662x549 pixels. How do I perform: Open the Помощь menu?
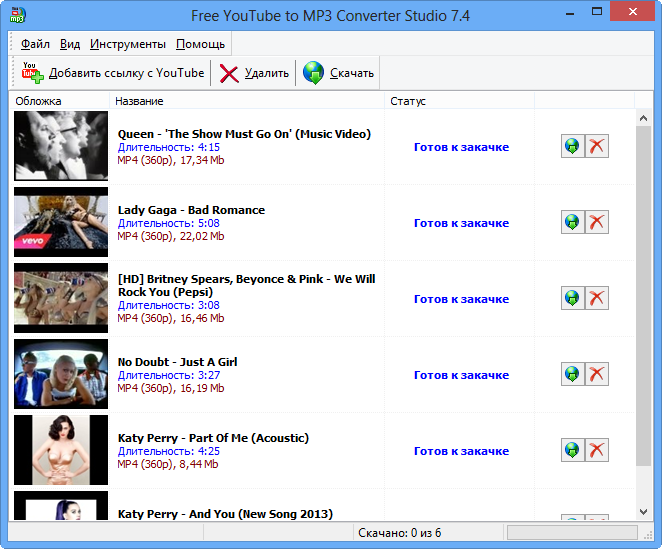(x=200, y=44)
